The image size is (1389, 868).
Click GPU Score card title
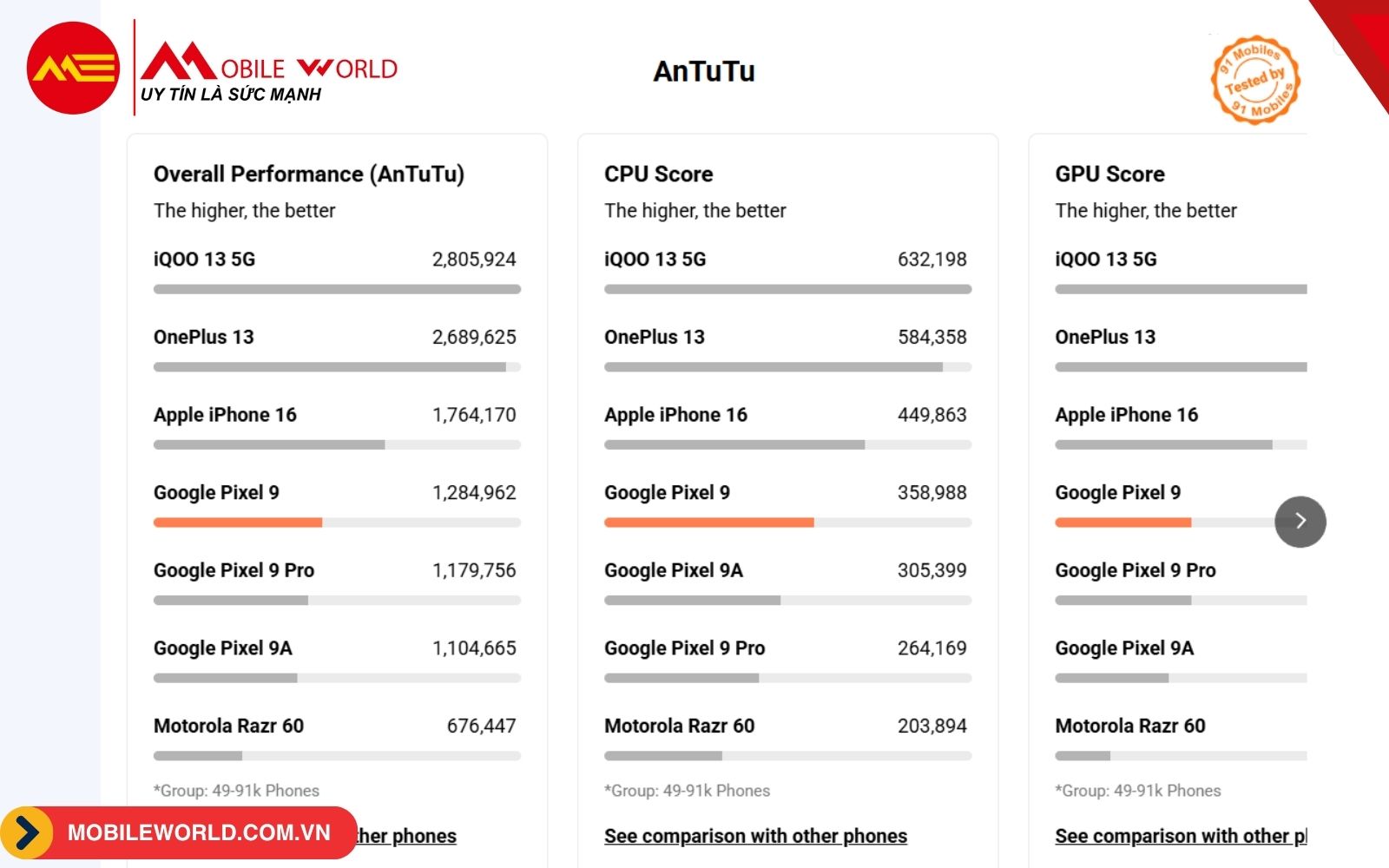coord(1109,174)
